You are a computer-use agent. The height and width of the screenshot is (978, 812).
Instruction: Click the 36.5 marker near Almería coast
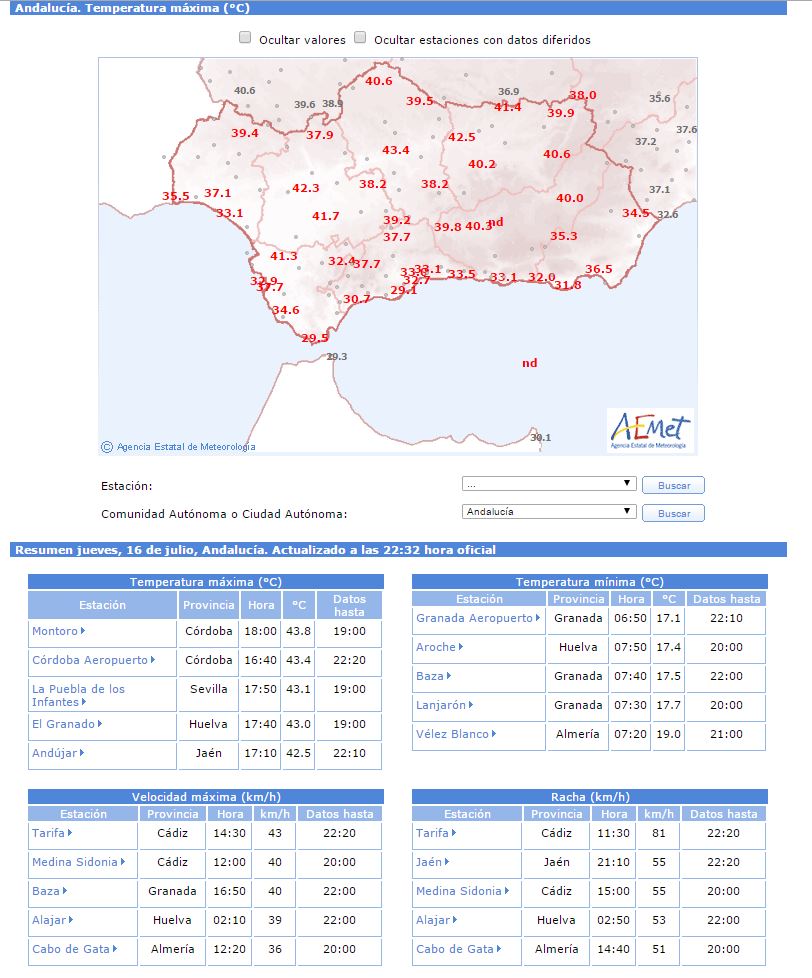[x=598, y=269]
